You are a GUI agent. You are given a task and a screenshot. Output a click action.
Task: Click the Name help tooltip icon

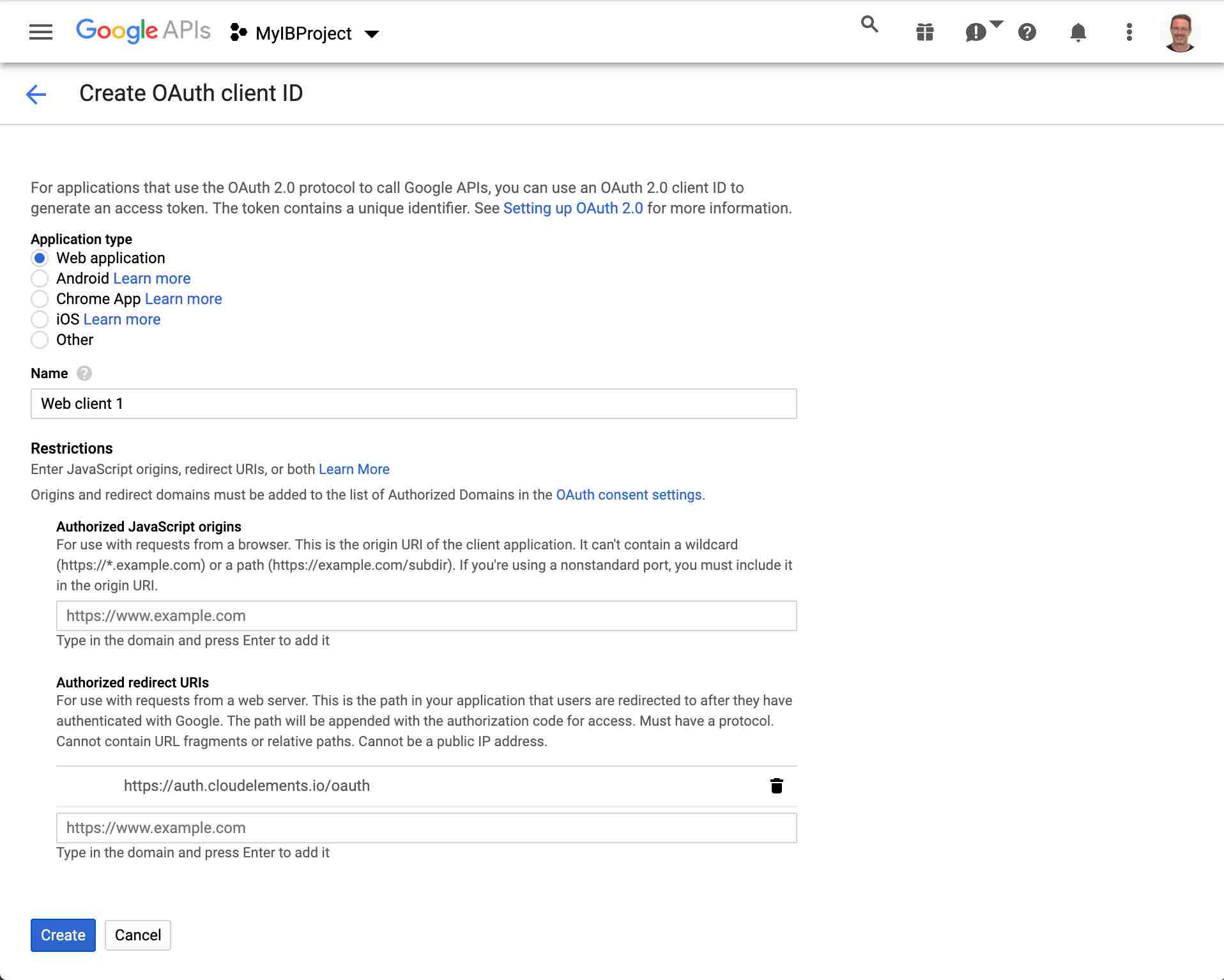(x=84, y=373)
